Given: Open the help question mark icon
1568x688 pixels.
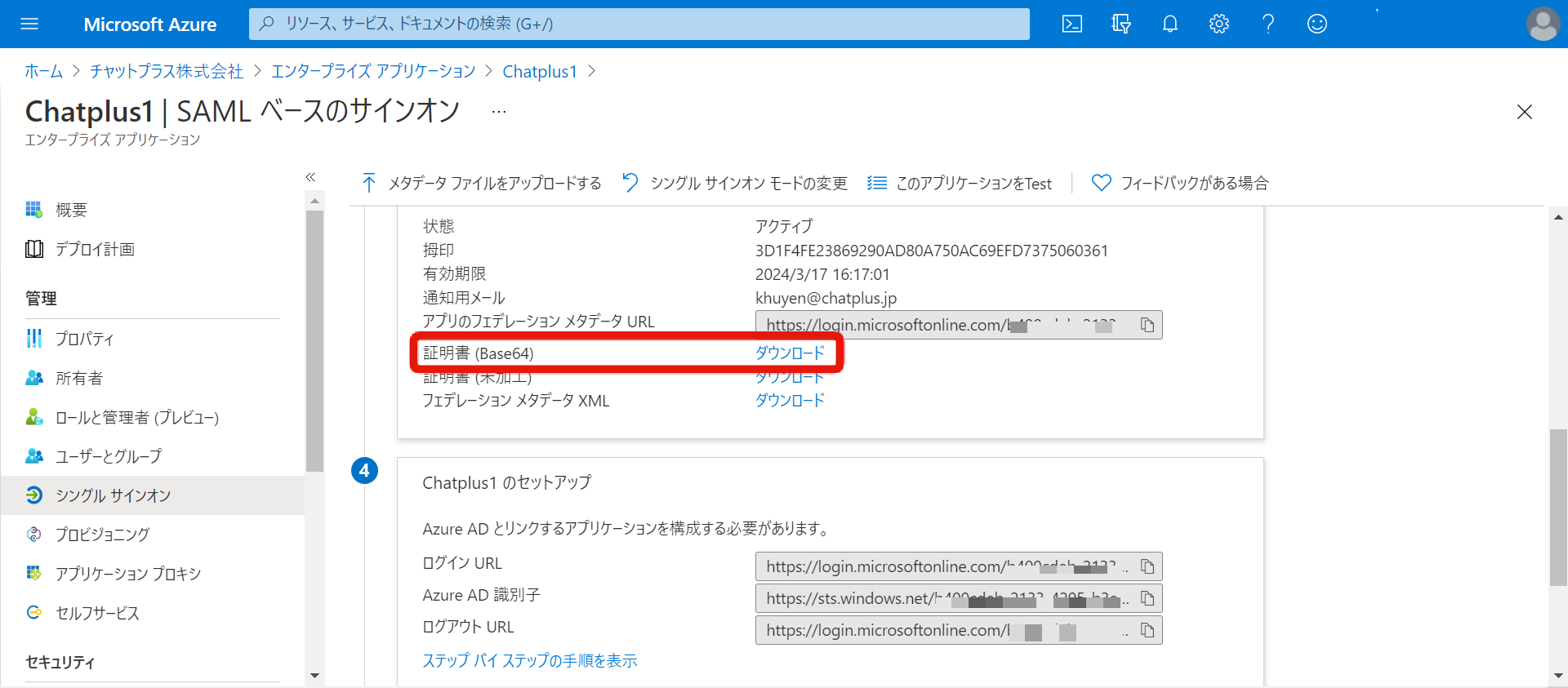Looking at the screenshot, I should click(1268, 24).
